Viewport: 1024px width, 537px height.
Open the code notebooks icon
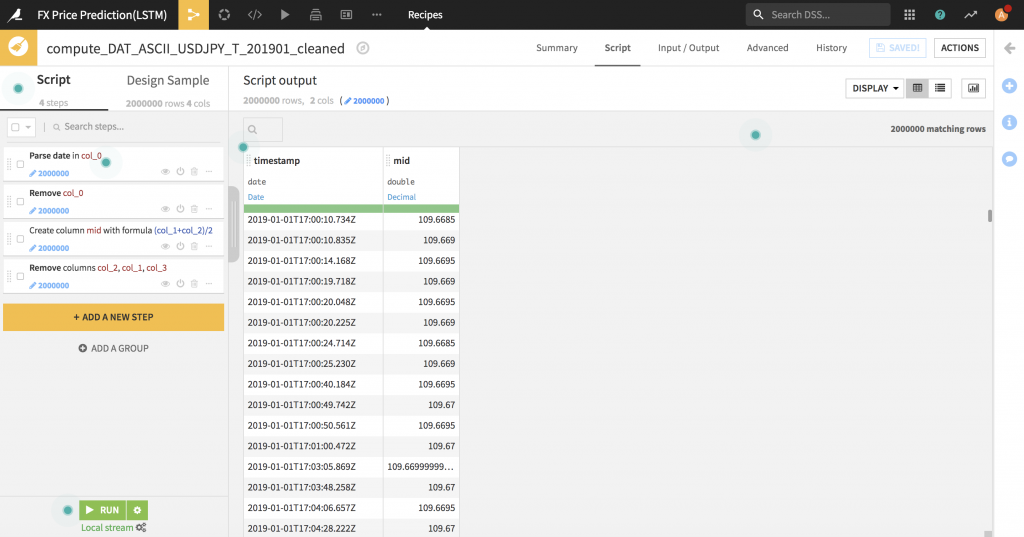pos(255,14)
